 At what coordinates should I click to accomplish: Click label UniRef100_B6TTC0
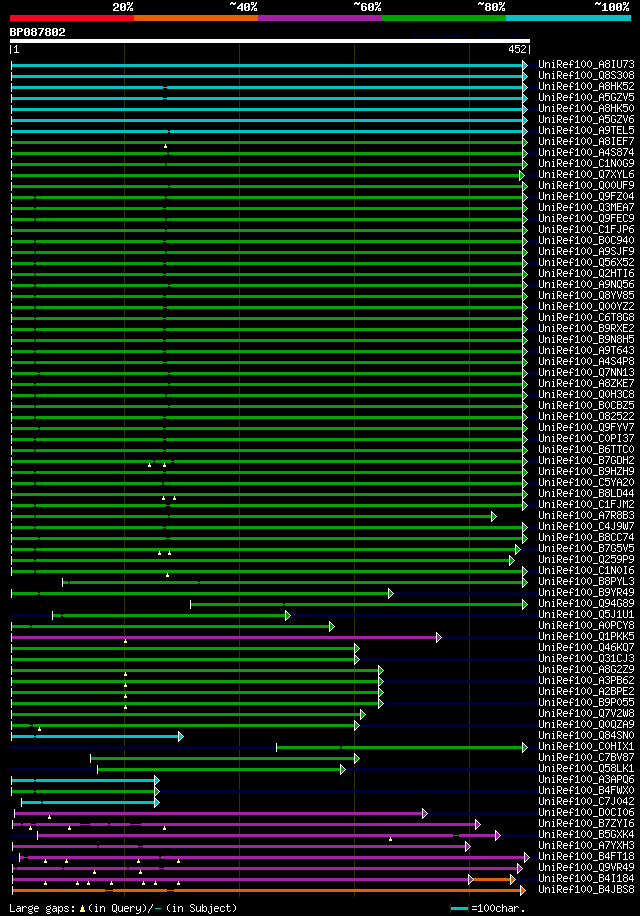[x=586, y=450]
